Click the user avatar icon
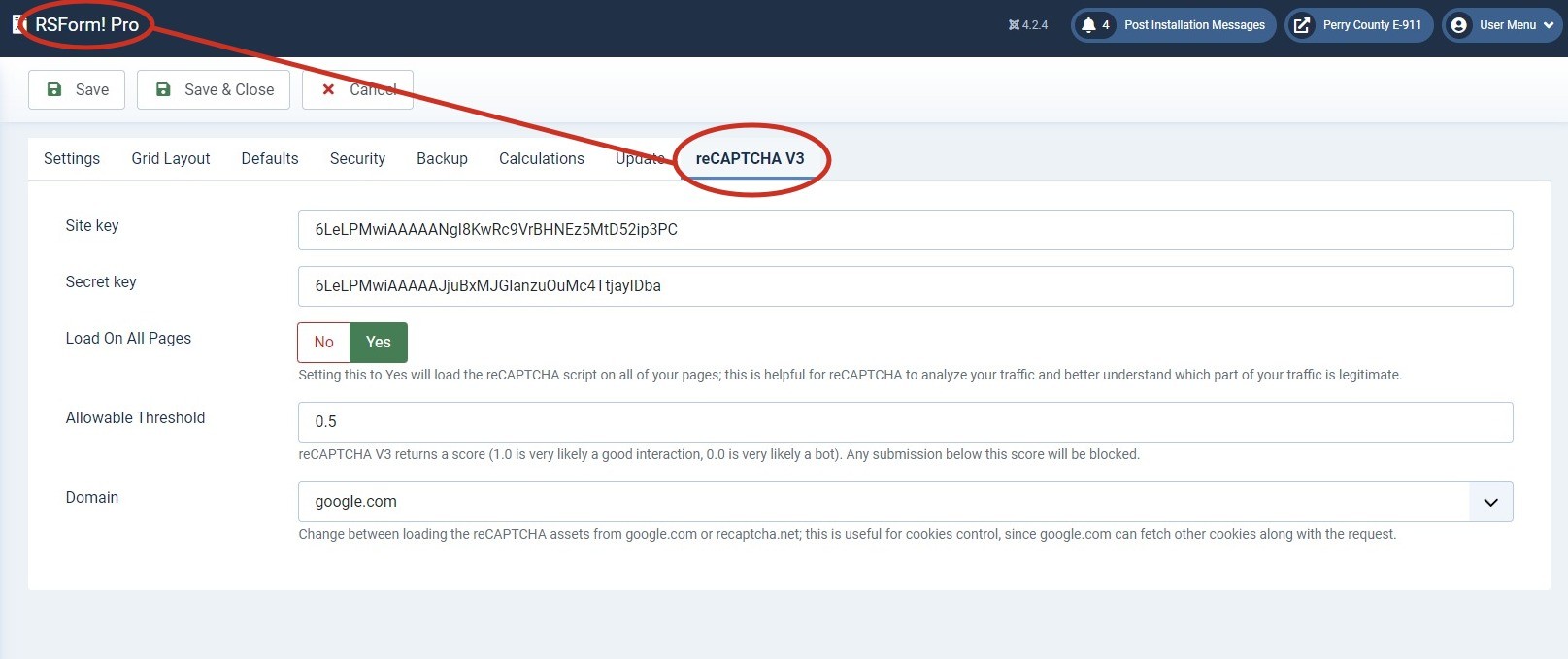 (1458, 25)
